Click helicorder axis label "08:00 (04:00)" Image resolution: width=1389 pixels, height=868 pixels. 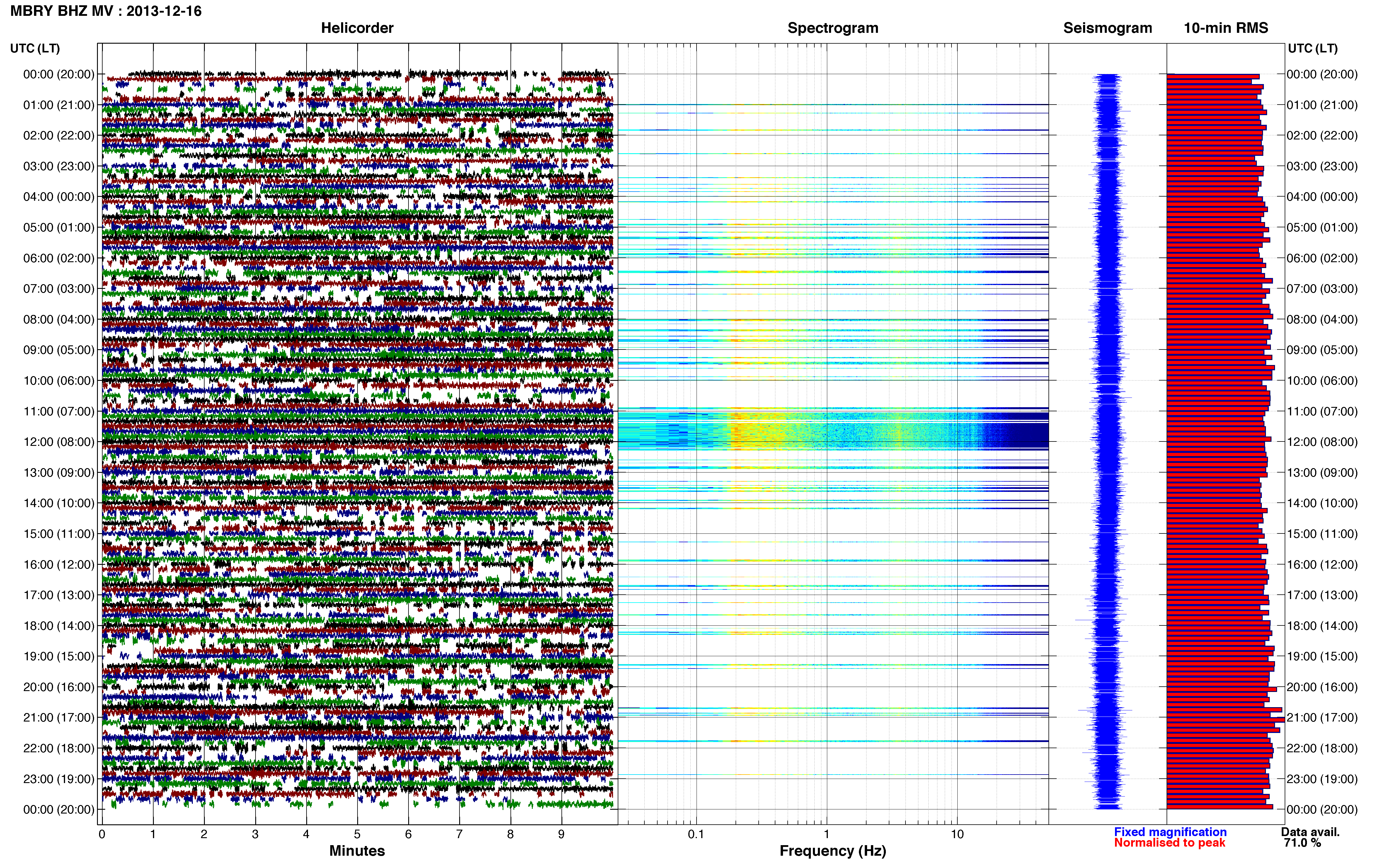59,319
